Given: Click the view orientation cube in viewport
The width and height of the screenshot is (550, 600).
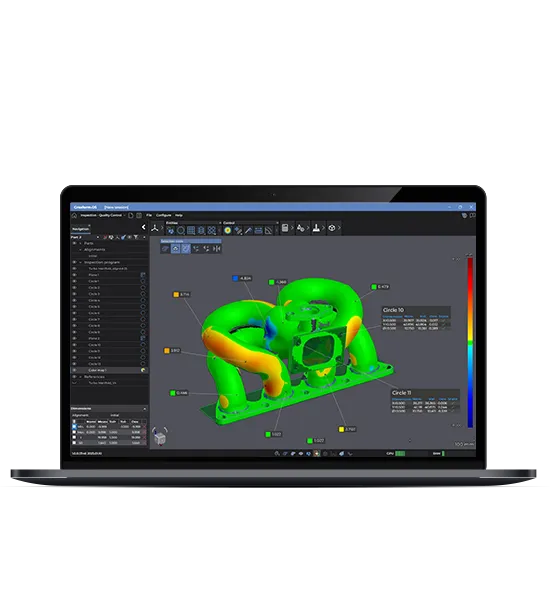Looking at the screenshot, I should tap(160, 437).
